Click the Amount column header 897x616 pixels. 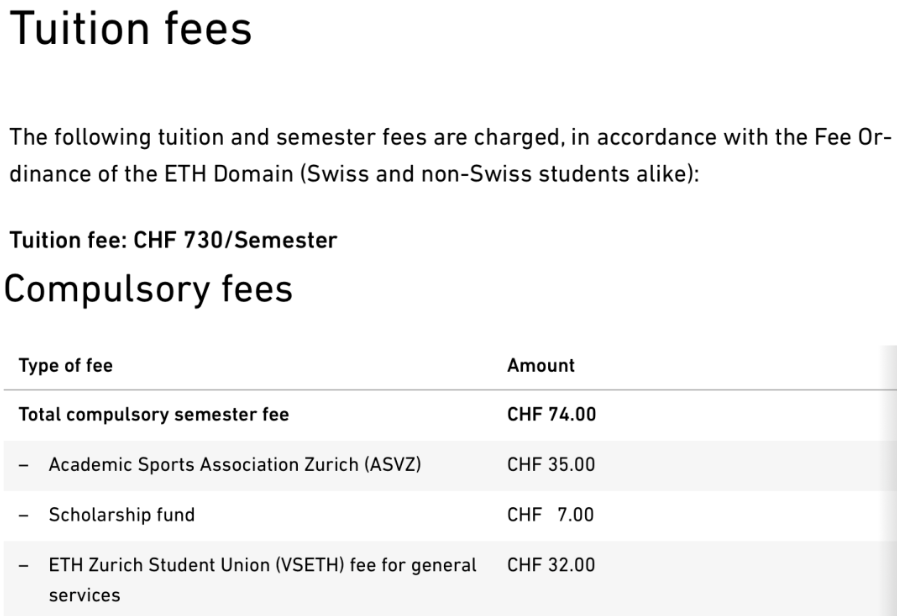[x=541, y=365]
